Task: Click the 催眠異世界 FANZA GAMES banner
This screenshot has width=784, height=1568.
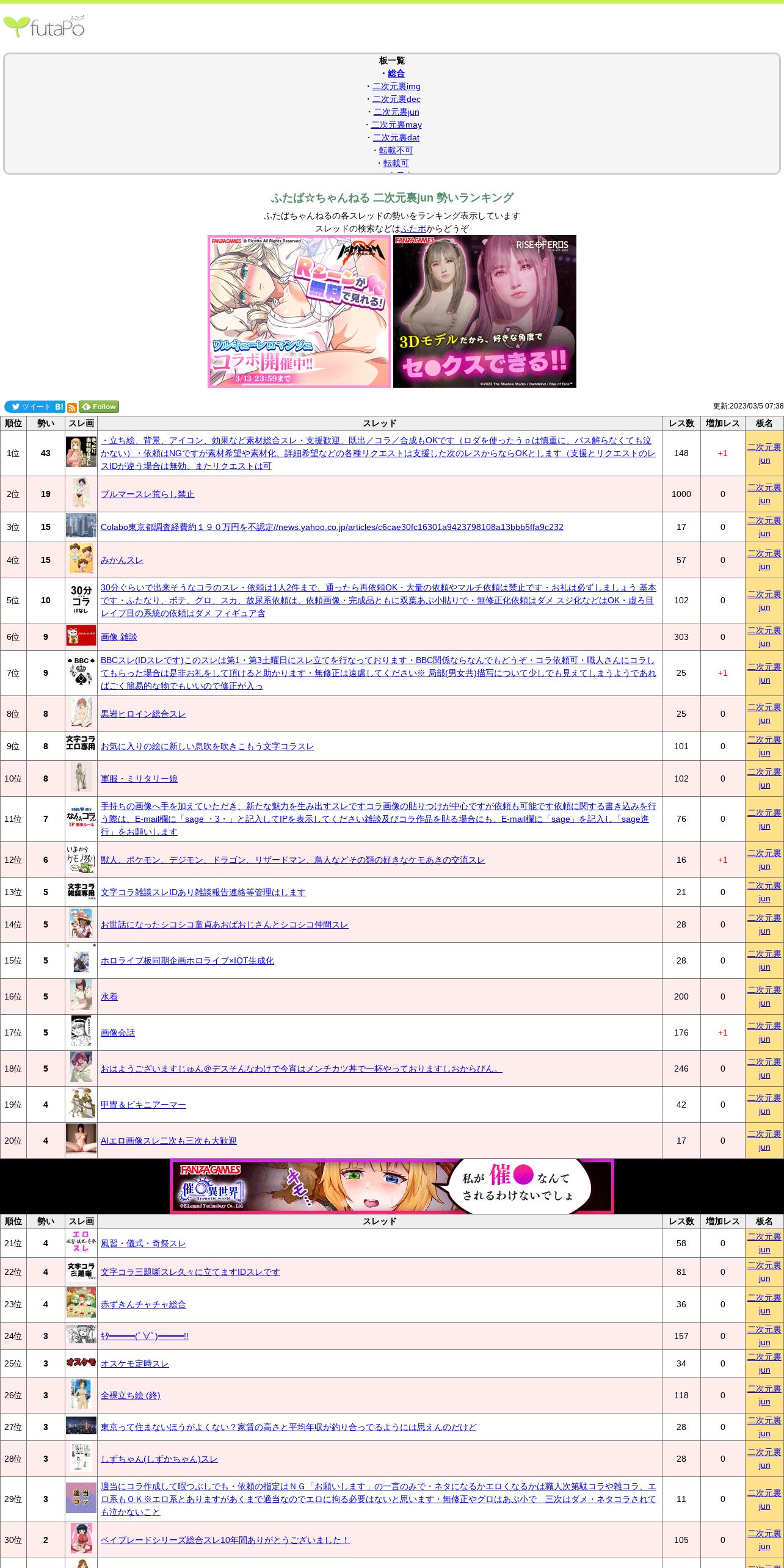Action: point(392,1186)
